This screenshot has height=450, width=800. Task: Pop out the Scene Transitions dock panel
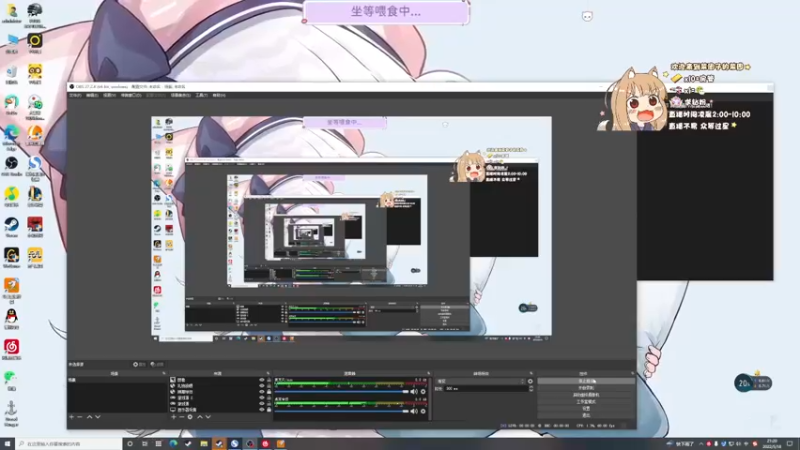point(531,373)
